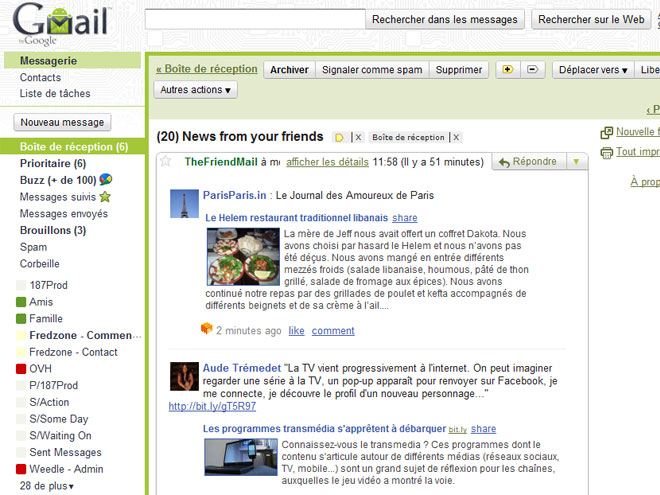660x495 pixels.
Task: Open the S/Some Day label
Action: tap(59, 419)
